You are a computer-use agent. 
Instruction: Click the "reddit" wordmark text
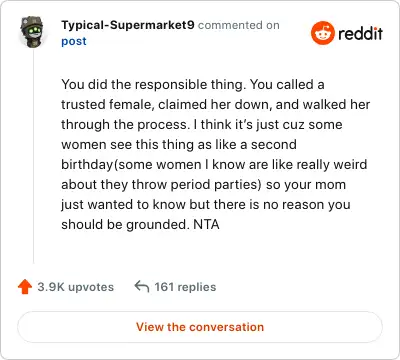coord(360,34)
